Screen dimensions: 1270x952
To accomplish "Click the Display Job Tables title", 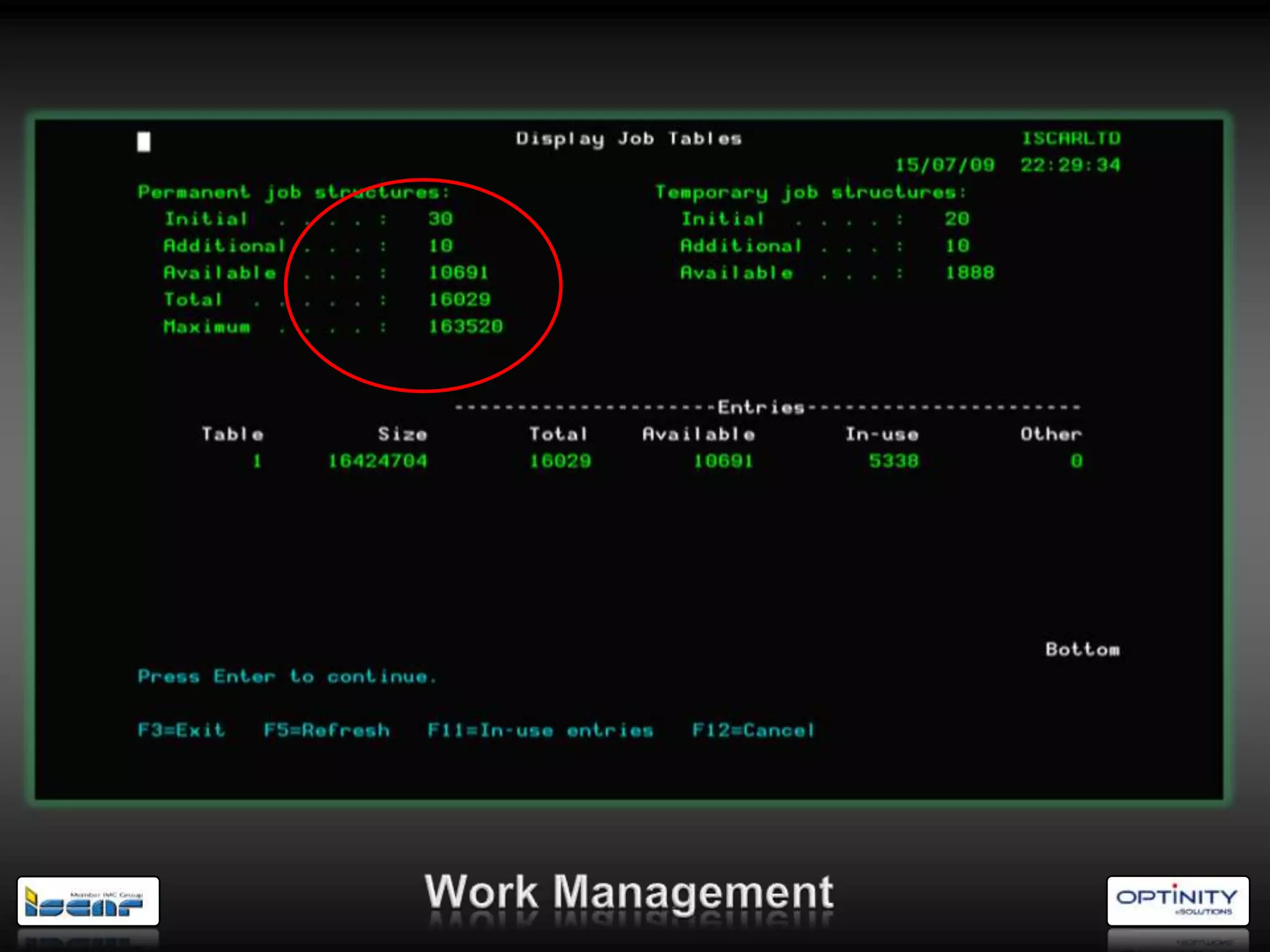I will pos(629,138).
